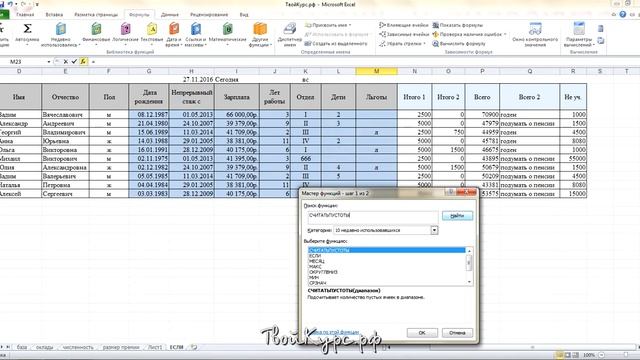Click the Всего 2 header cell
640x360 pixels.
point(530,97)
